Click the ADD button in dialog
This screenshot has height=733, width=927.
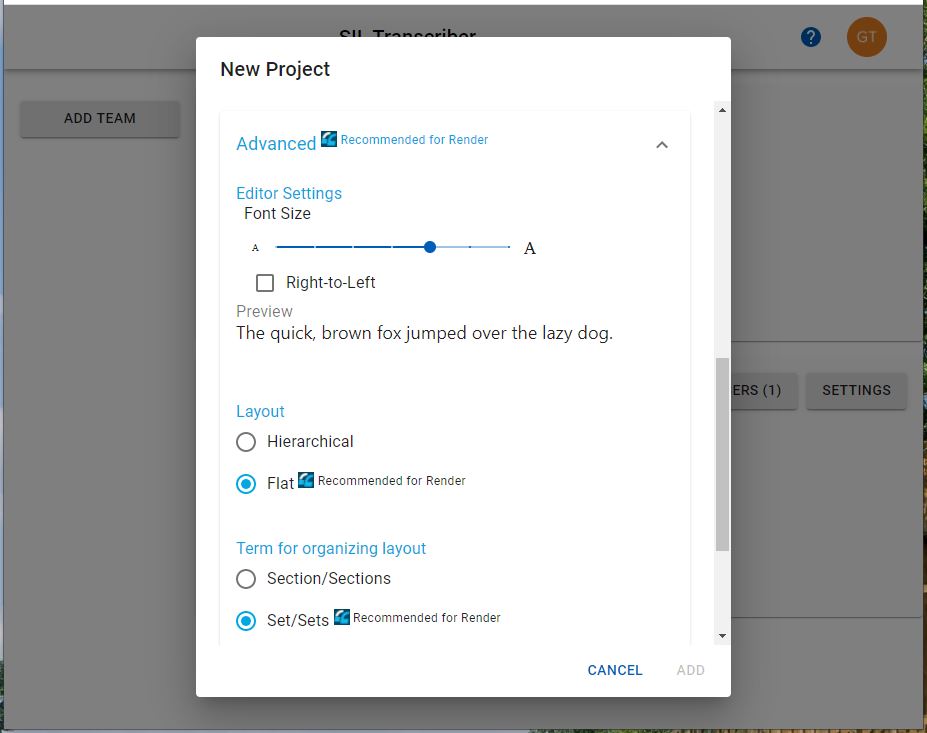click(x=691, y=670)
